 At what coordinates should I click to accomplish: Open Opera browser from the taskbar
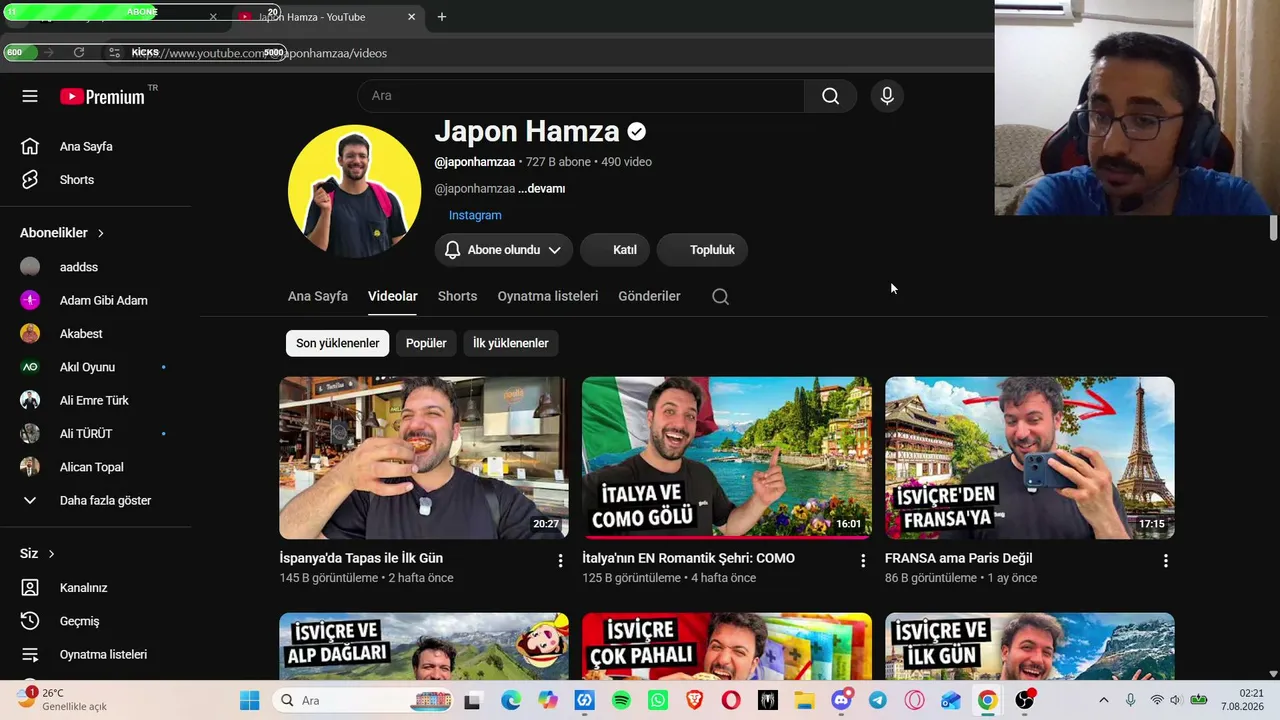tap(731, 701)
